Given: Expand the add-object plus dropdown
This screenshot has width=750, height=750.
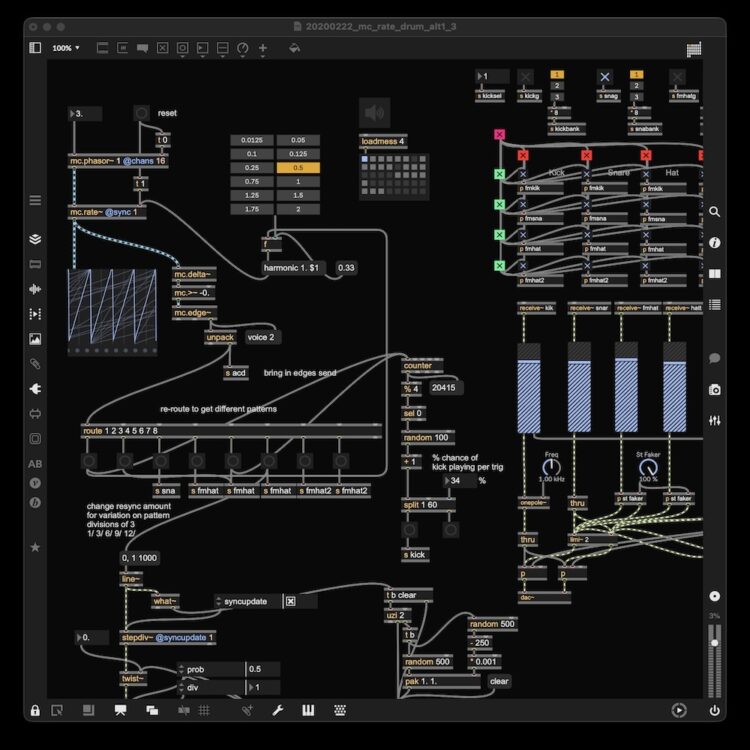Looking at the screenshot, I should coord(263,47).
